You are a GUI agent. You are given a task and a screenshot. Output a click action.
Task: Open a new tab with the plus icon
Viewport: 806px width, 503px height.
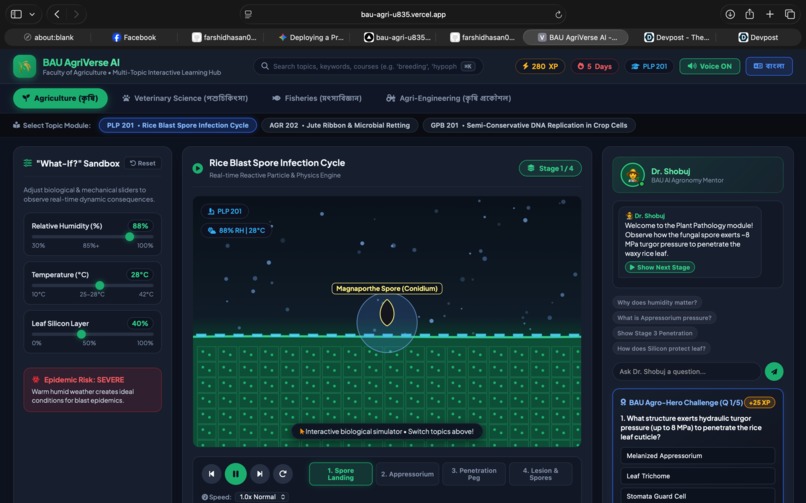(x=770, y=14)
